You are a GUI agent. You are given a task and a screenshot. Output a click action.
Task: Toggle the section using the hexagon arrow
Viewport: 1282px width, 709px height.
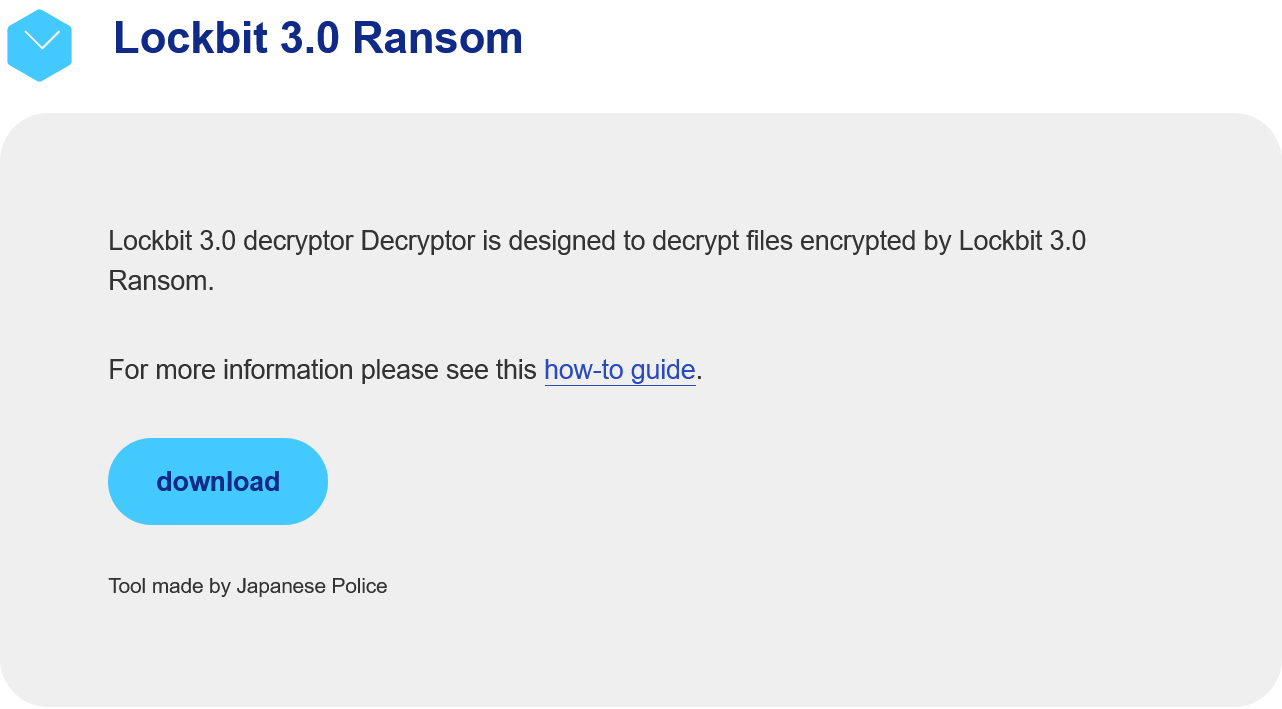pyautogui.click(x=40, y=45)
